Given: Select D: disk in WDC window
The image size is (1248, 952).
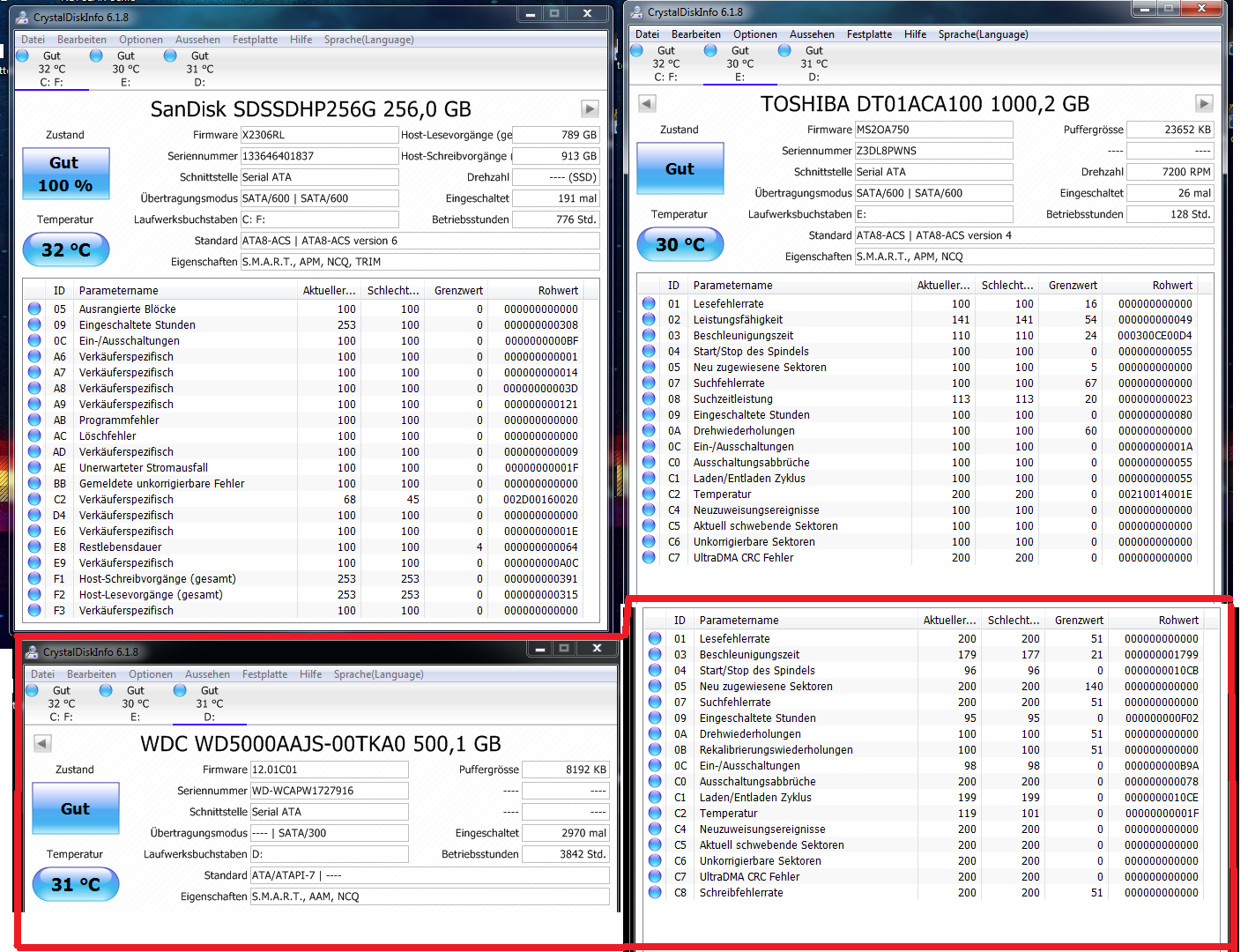Looking at the screenshot, I should coord(209,703).
